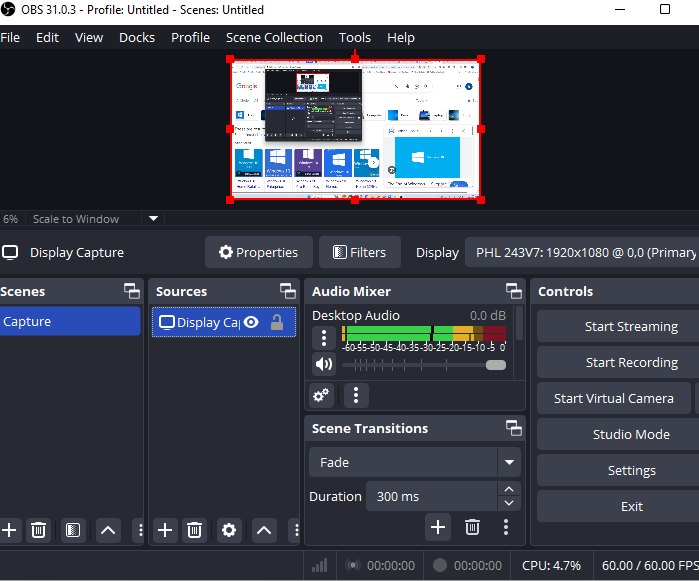Open the Docks menu

click(137, 37)
